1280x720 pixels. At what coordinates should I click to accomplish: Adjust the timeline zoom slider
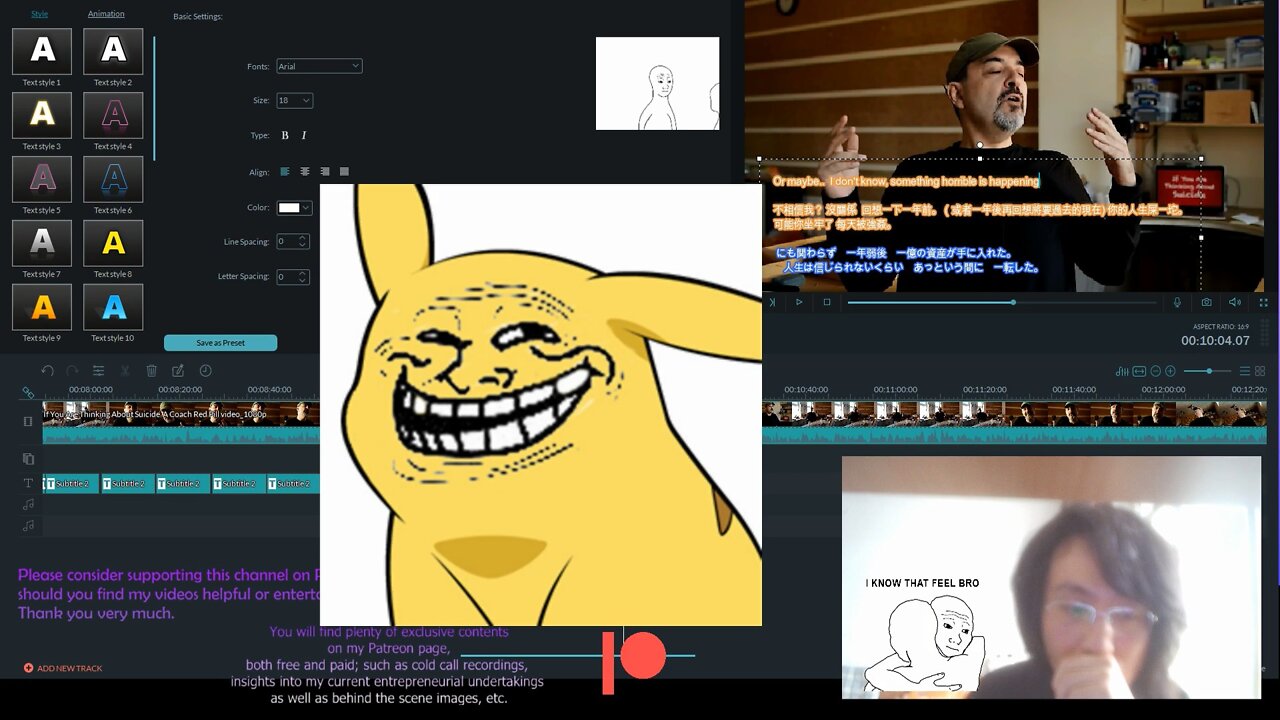click(x=1207, y=371)
